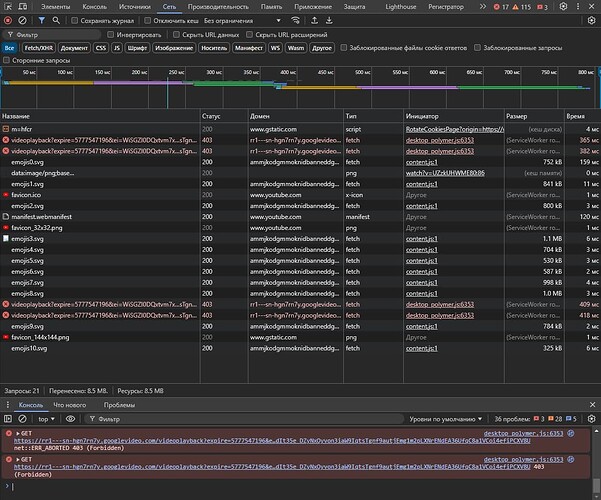Image resolution: width=601 pixels, height=500 pixels.
Task: Click AI assistance icon on first console error
Action: click(x=571, y=433)
